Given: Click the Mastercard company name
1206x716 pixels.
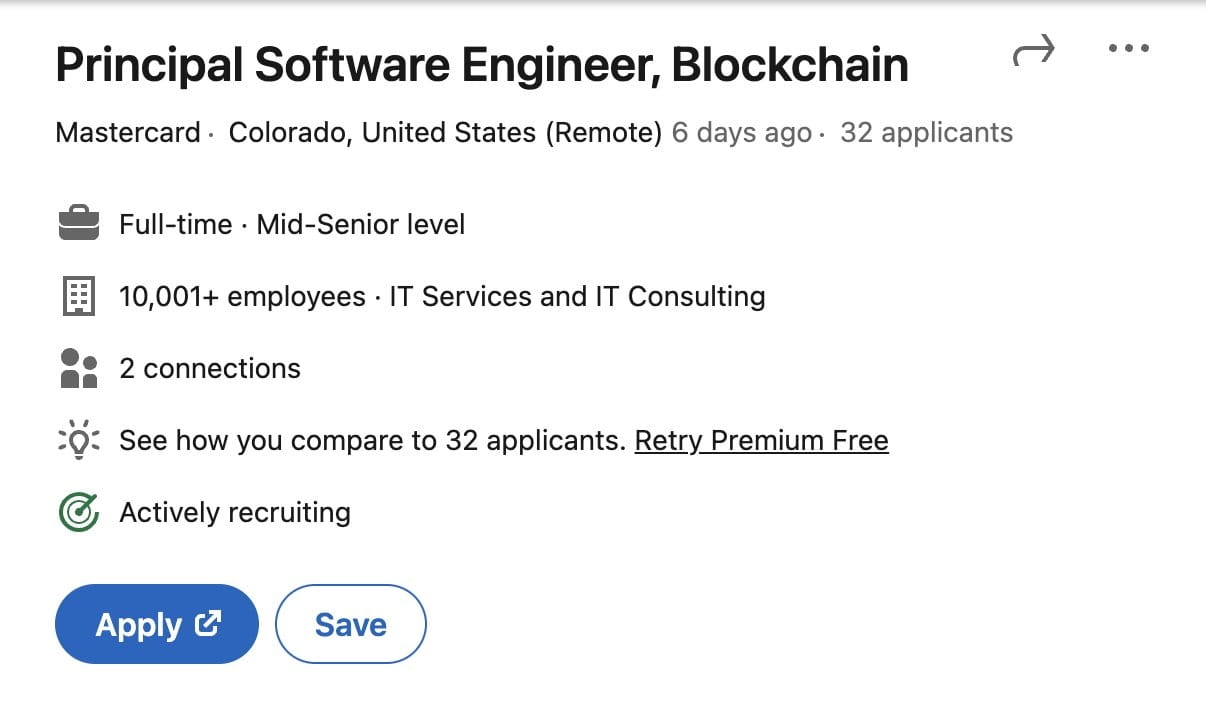Looking at the screenshot, I should coord(128,133).
